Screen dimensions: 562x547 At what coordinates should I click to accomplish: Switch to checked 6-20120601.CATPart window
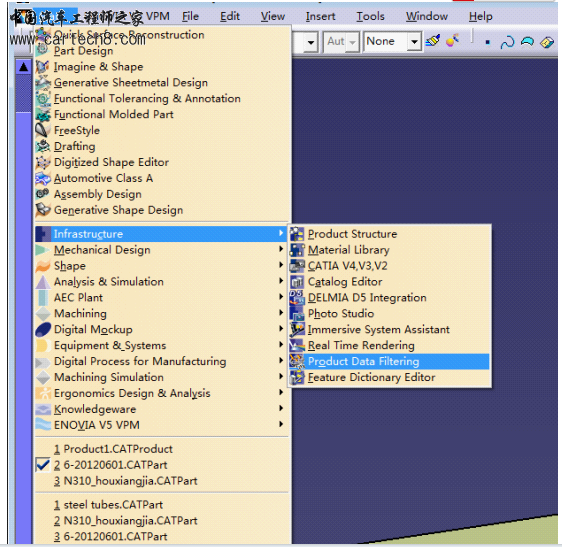(x=161, y=465)
